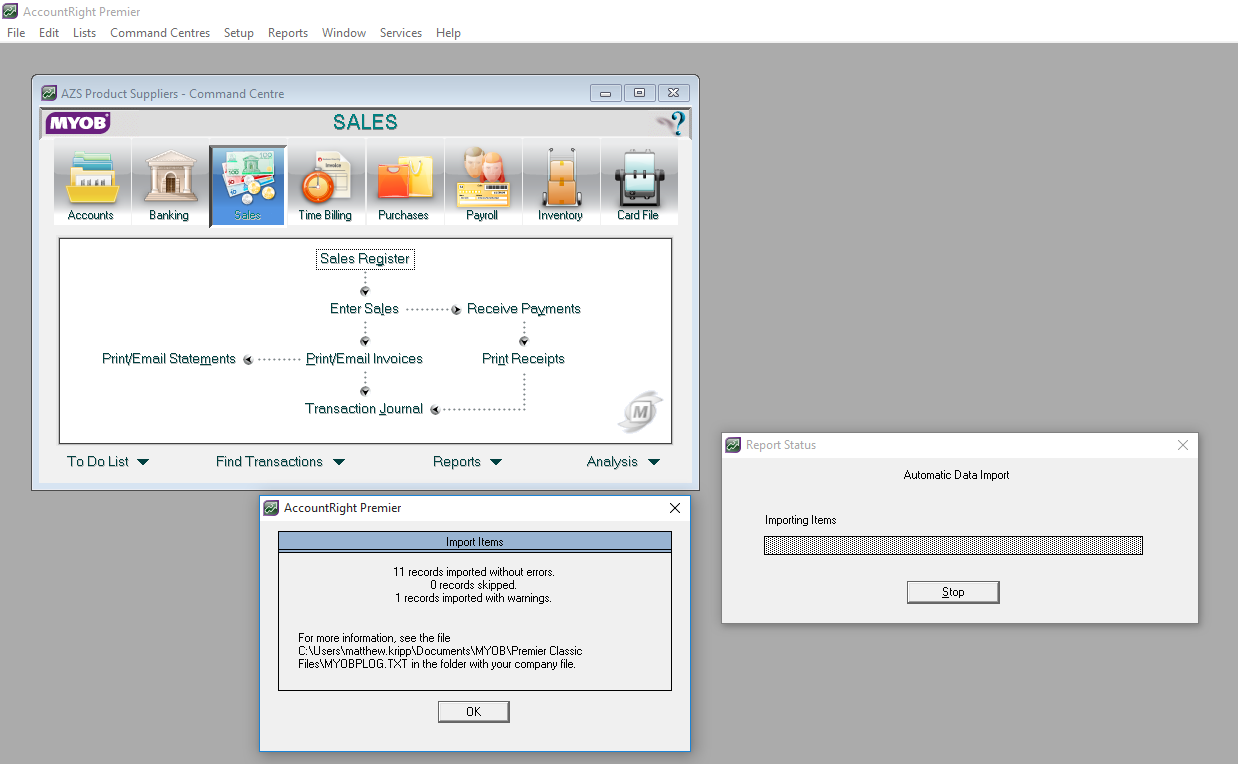This screenshot has width=1238, height=764.
Task: Expand the To Do List dropdown
Action: [x=108, y=461]
